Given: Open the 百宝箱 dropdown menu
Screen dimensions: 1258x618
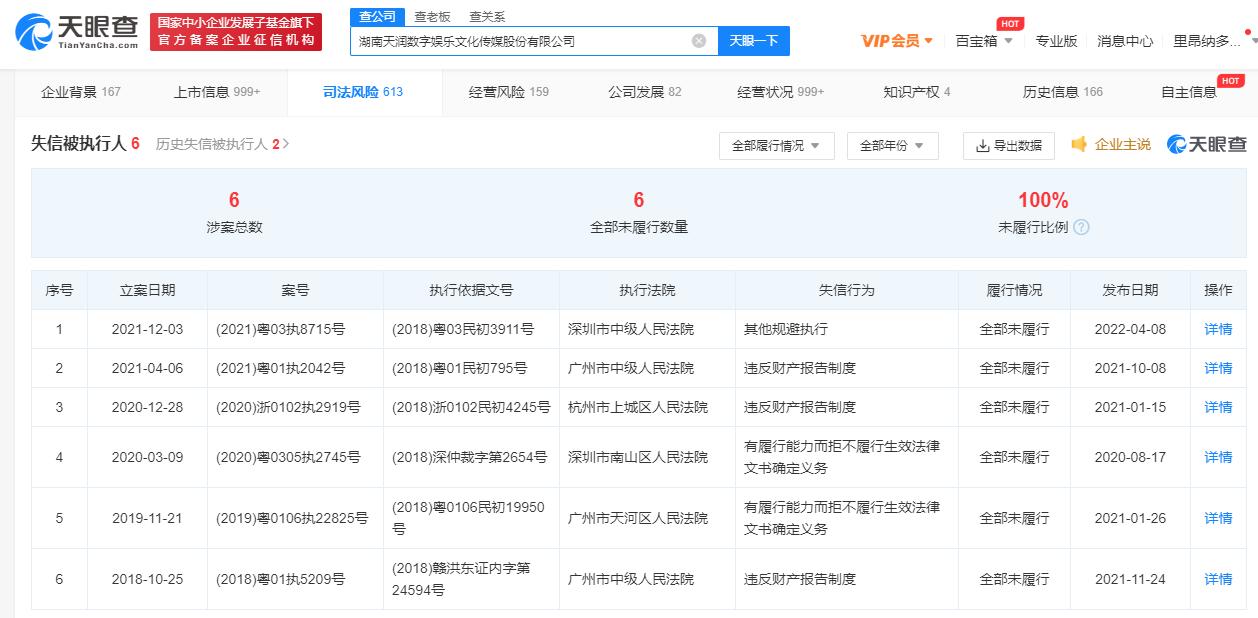Looking at the screenshot, I should pyautogui.click(x=984, y=41).
